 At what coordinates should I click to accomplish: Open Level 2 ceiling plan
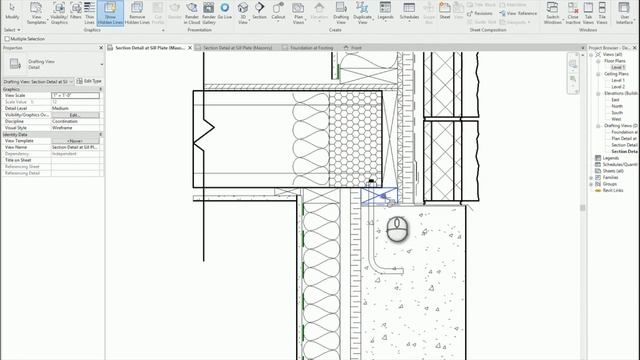[x=618, y=87]
